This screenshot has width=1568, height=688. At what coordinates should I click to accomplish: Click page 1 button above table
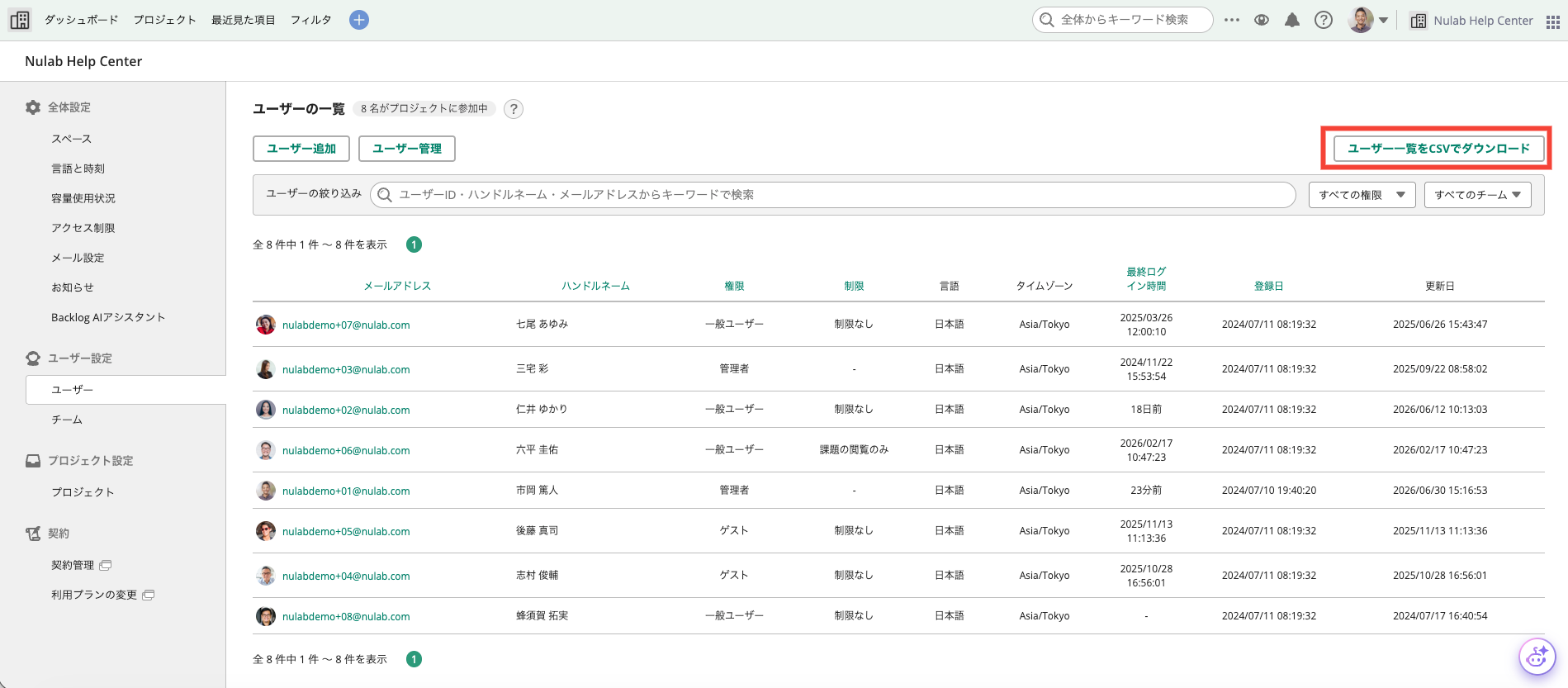tap(414, 244)
